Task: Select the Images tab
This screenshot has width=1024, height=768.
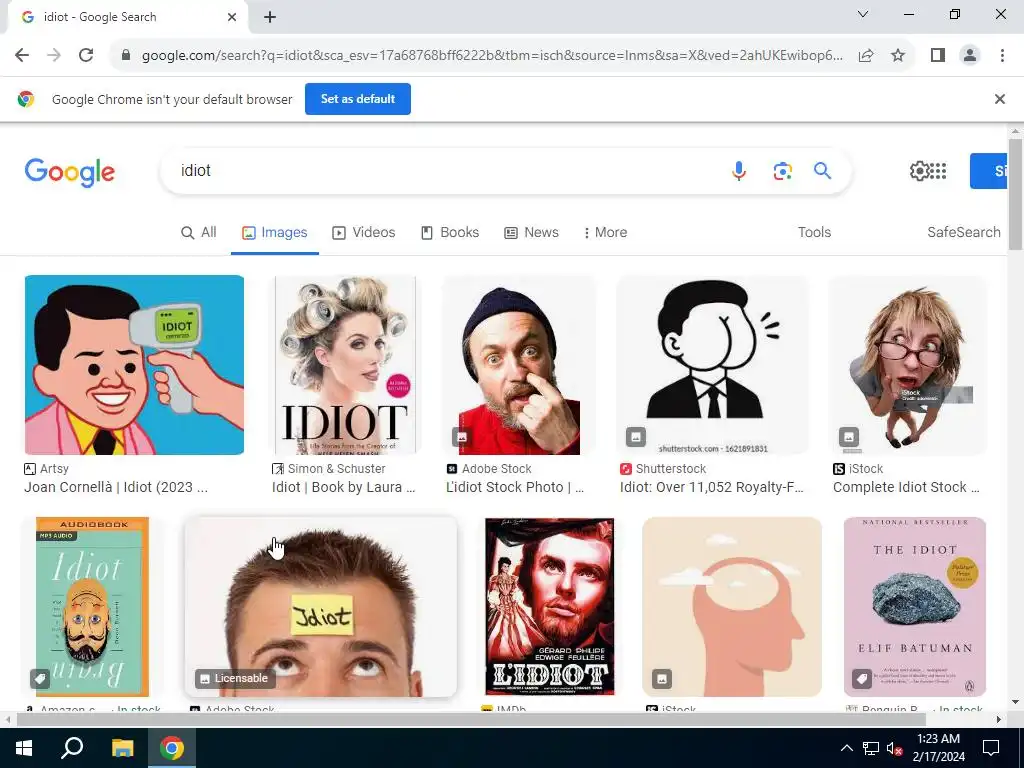Action: click(x=274, y=232)
